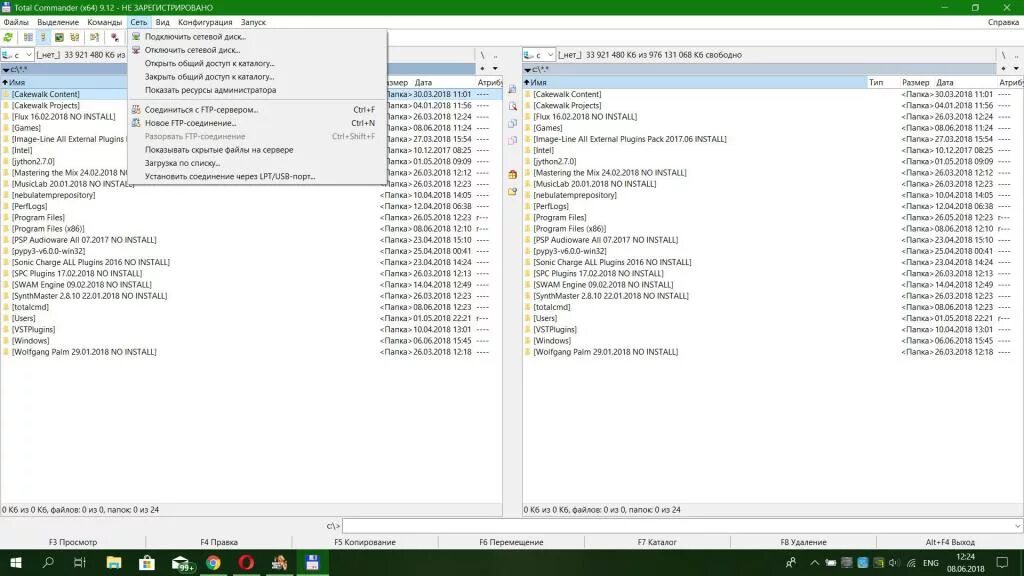This screenshot has height=576, width=1024.
Task: Click the sixth toolbar icon before the separator
Action: coord(94,37)
